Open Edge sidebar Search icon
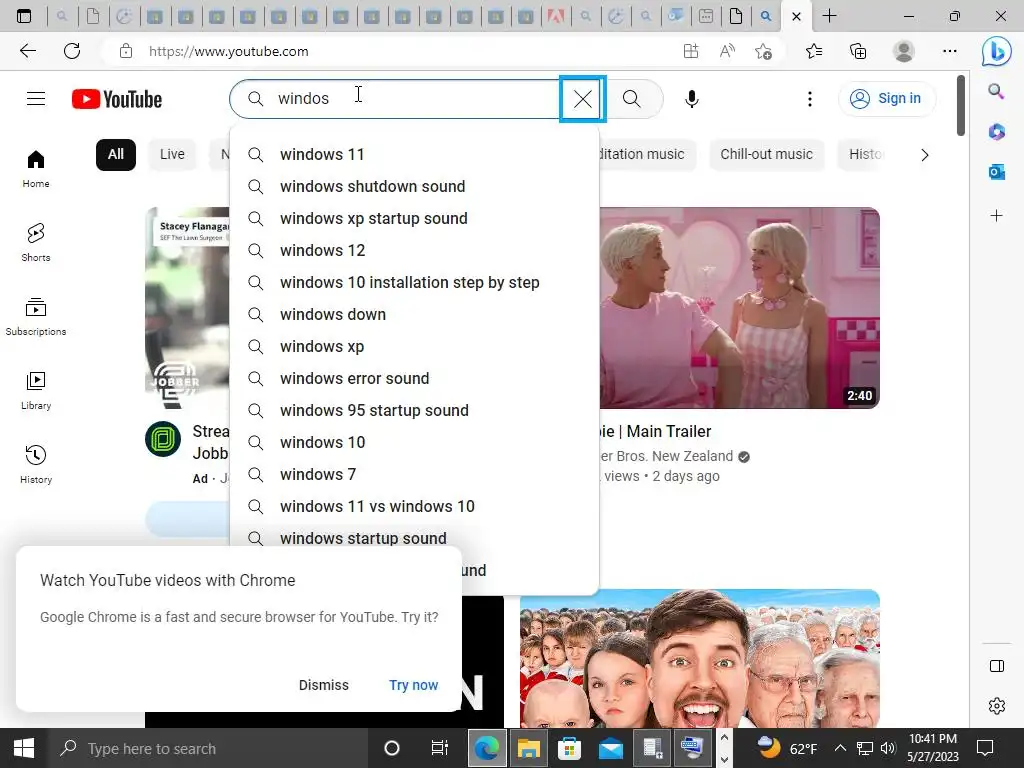The width and height of the screenshot is (1024, 768). tap(996, 91)
